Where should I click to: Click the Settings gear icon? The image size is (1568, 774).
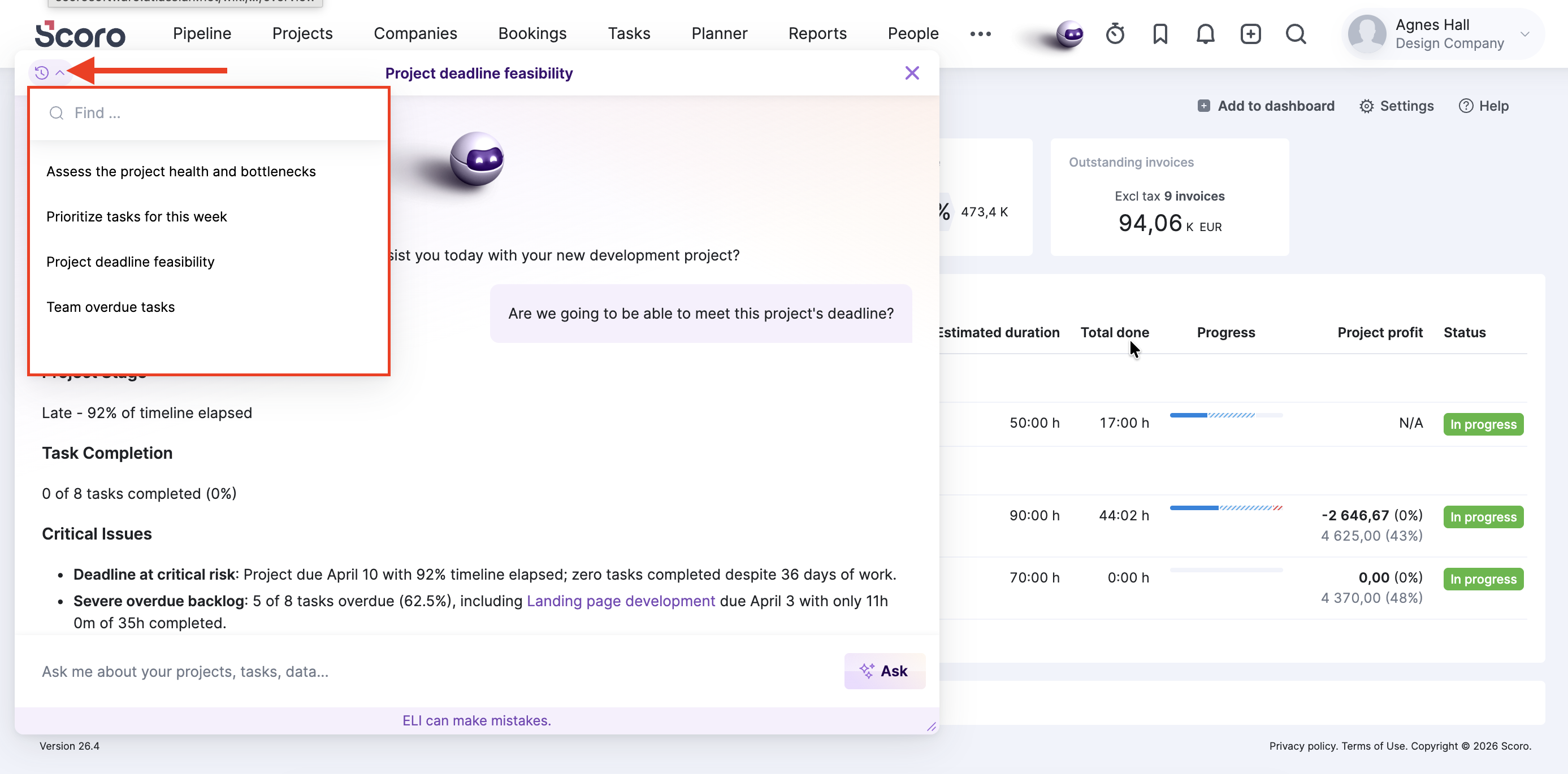coord(1366,106)
